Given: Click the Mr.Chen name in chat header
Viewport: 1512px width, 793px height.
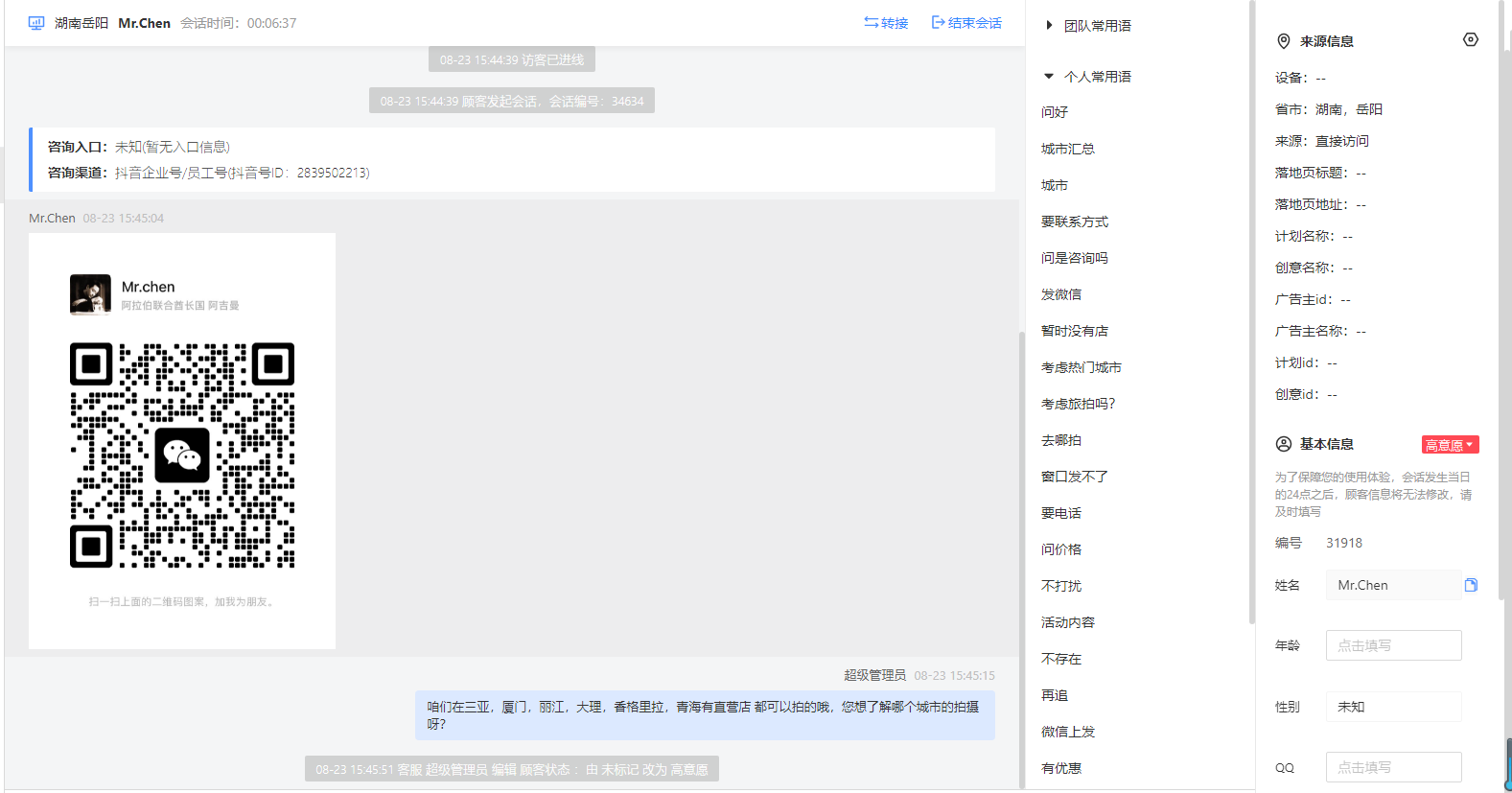Looking at the screenshot, I should [145, 23].
